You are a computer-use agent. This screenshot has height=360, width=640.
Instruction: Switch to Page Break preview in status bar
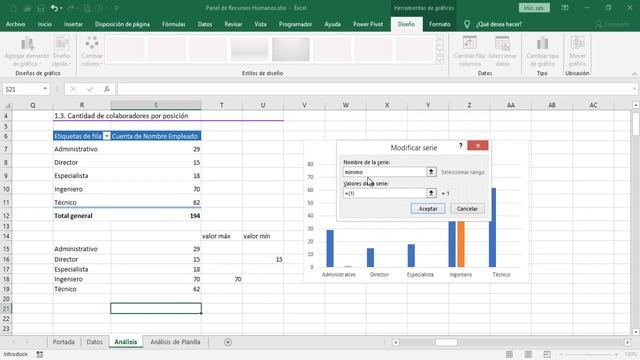[547, 354]
